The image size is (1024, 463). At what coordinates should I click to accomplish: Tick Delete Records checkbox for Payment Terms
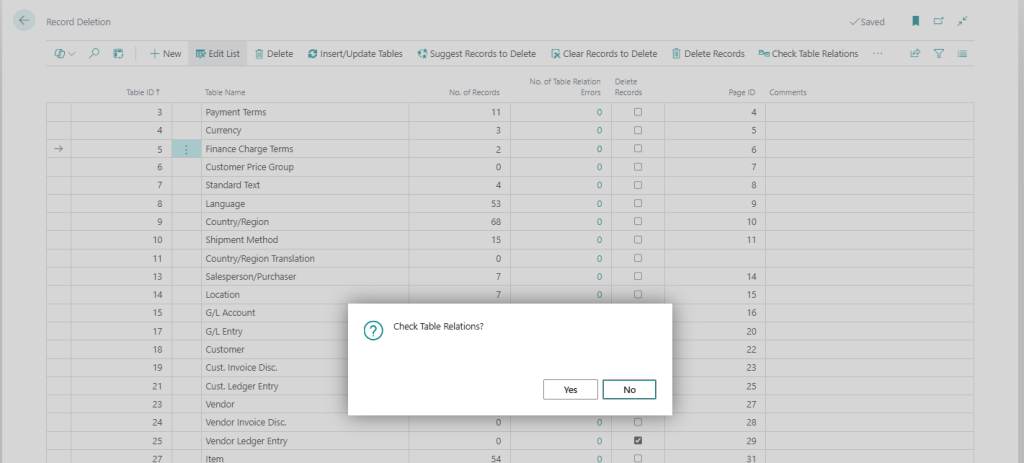[x=638, y=112]
